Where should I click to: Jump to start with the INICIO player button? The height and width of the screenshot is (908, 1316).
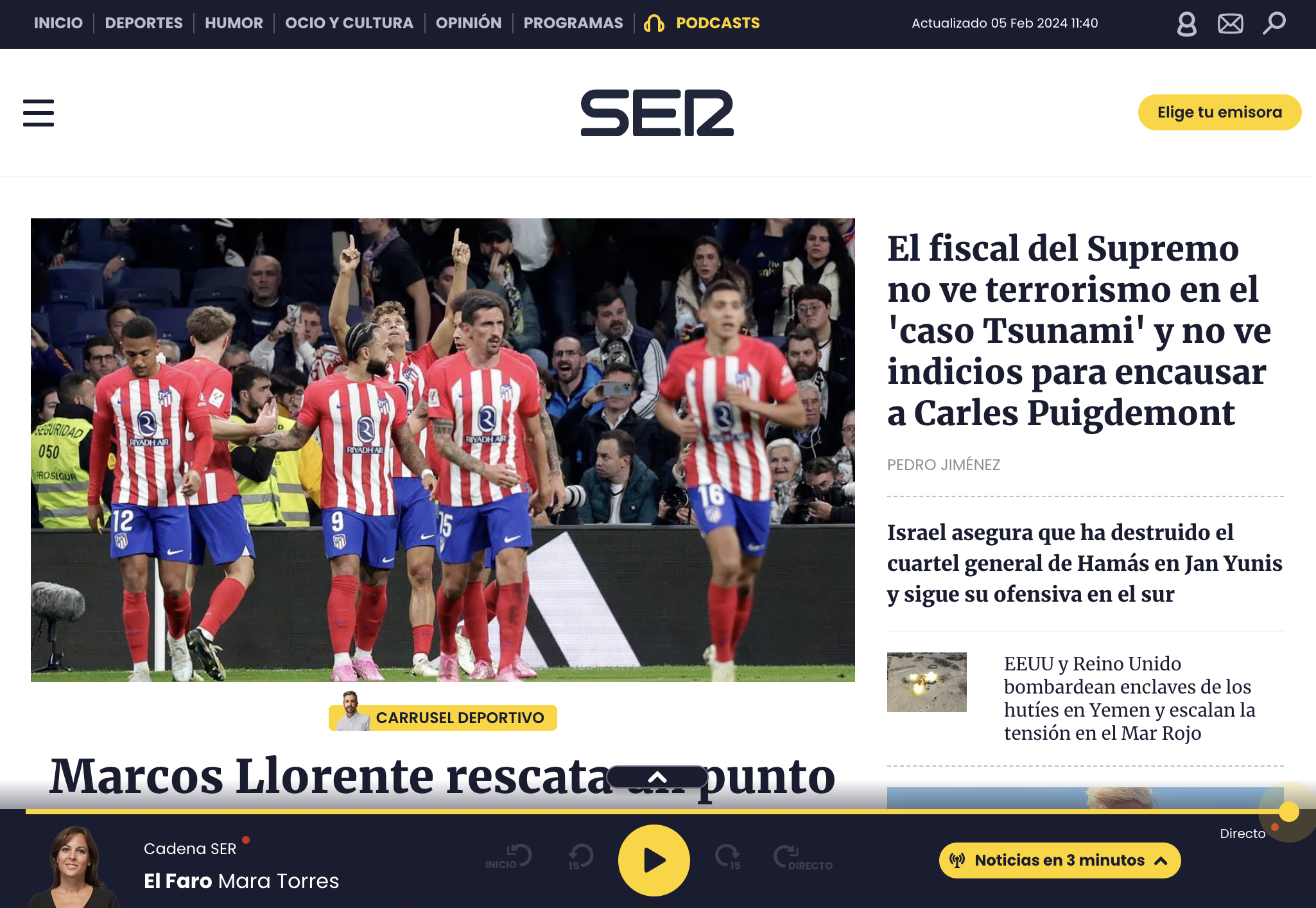click(x=509, y=857)
